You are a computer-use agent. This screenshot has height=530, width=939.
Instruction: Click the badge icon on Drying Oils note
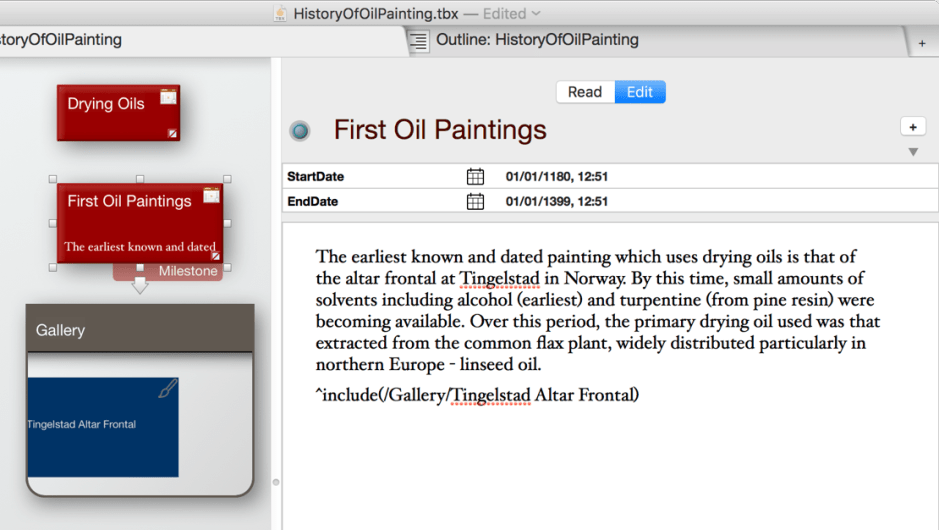[x=168, y=97]
